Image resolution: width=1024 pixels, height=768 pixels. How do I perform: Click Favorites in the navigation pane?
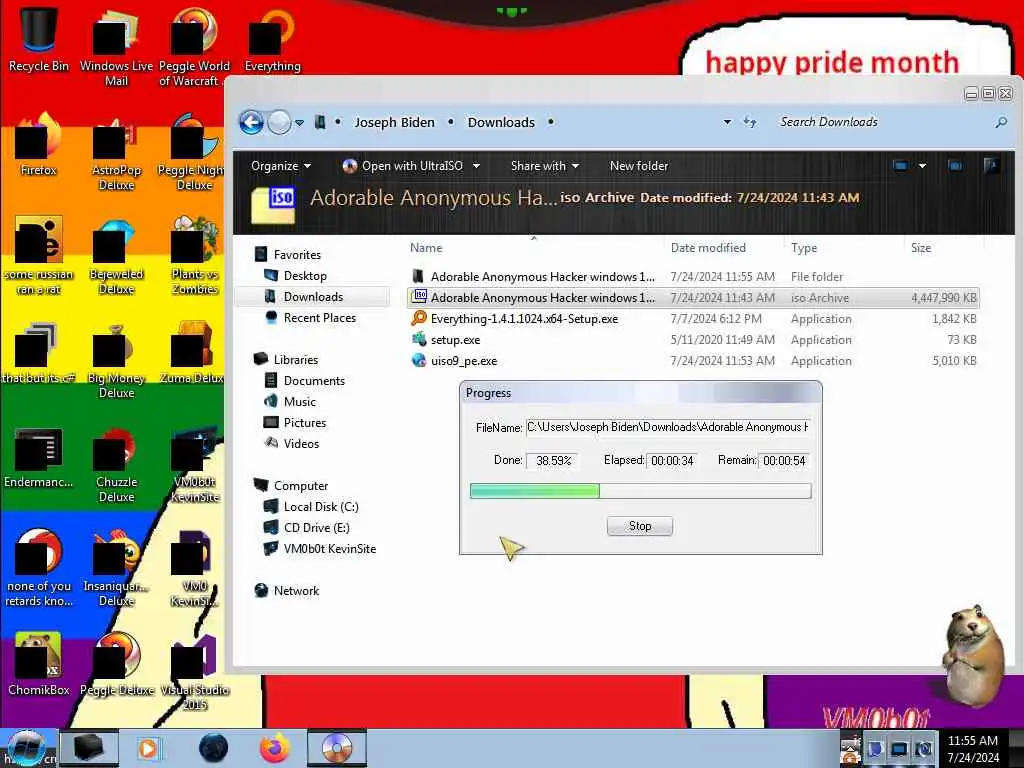tap(296, 255)
